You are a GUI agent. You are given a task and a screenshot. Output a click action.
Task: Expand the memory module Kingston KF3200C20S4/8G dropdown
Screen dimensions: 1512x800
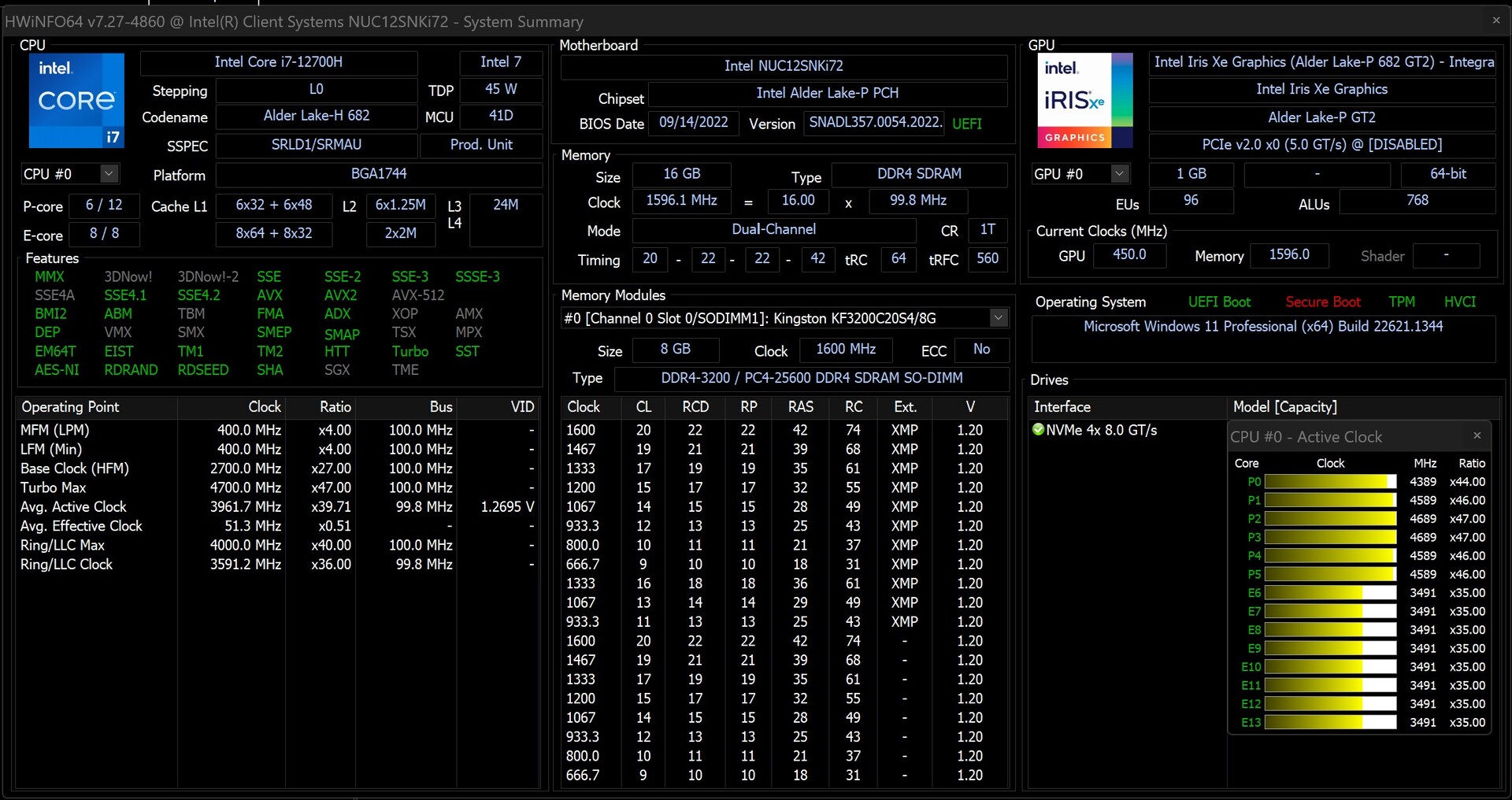(x=998, y=318)
